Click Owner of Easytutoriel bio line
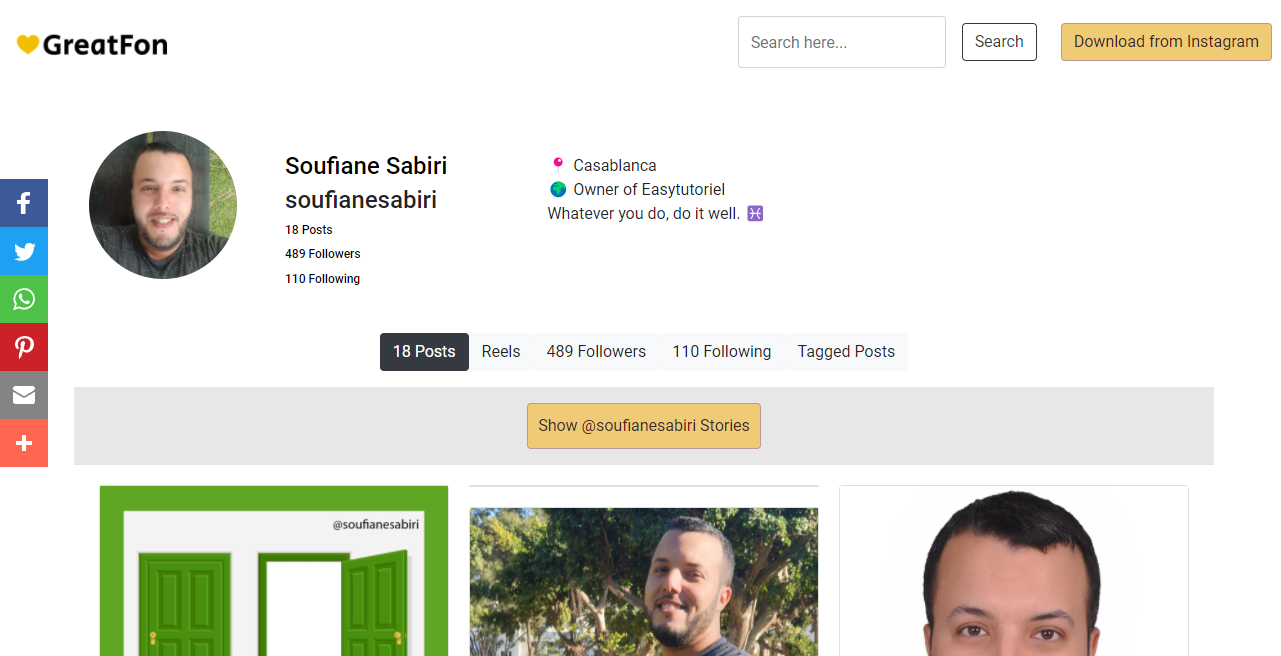The height and width of the screenshot is (656, 1281). (649, 189)
